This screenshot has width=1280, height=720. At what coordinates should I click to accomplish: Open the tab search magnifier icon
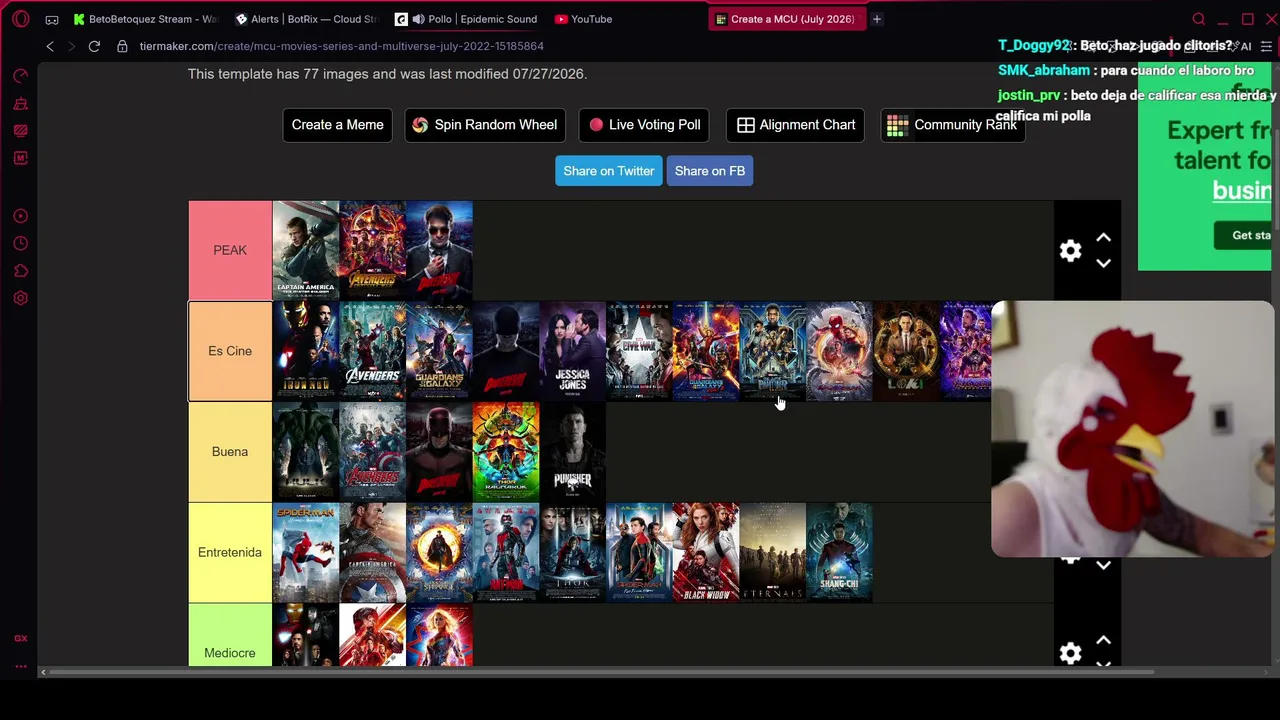click(x=1199, y=19)
